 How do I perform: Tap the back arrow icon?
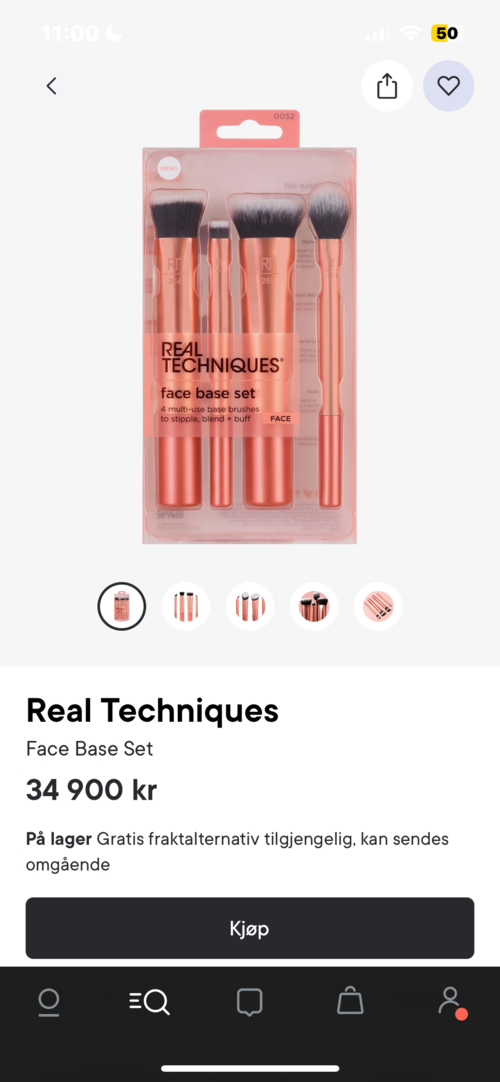pyautogui.click(x=51, y=86)
